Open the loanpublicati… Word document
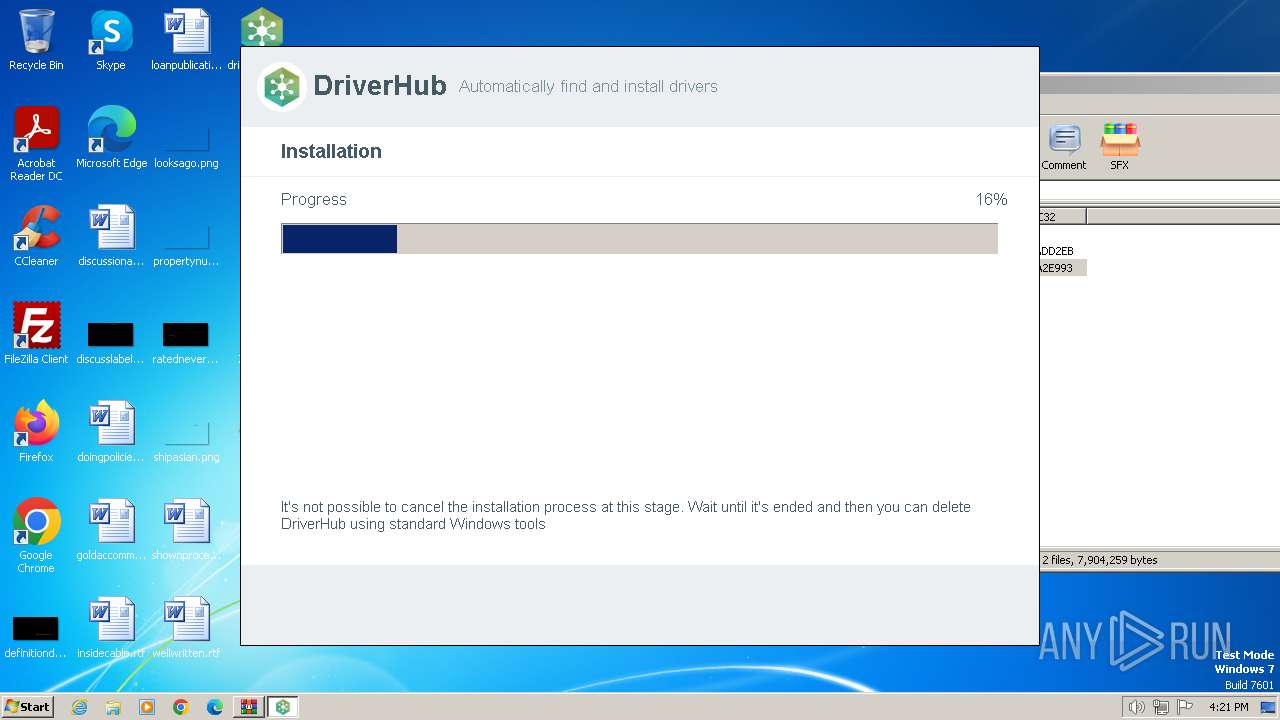Image resolution: width=1280 pixels, height=720 pixels. click(x=187, y=40)
